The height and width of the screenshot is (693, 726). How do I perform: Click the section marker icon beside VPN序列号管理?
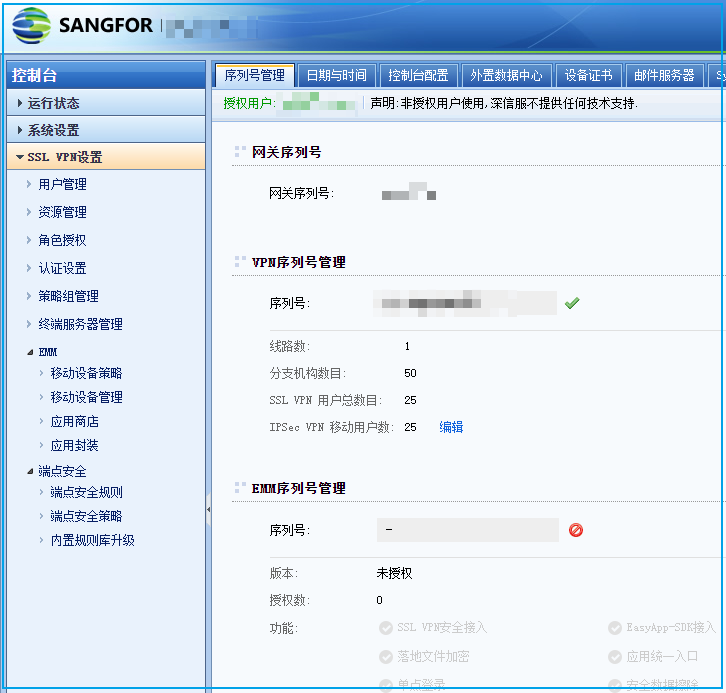coord(240,262)
